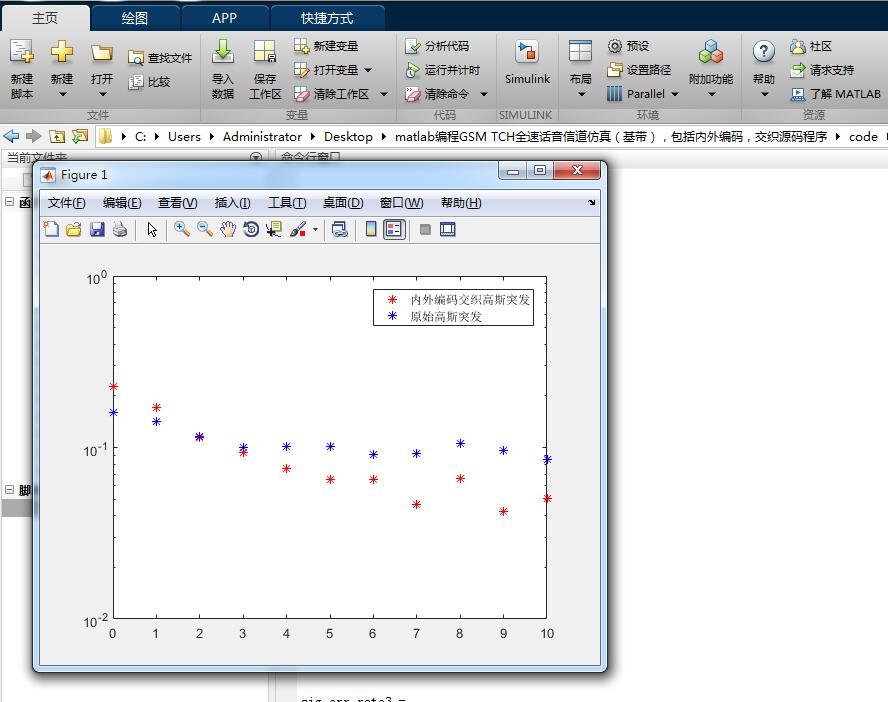This screenshot has height=702, width=888.
Task: Select the 快捷方式 ribbon tab
Action: tap(327, 18)
